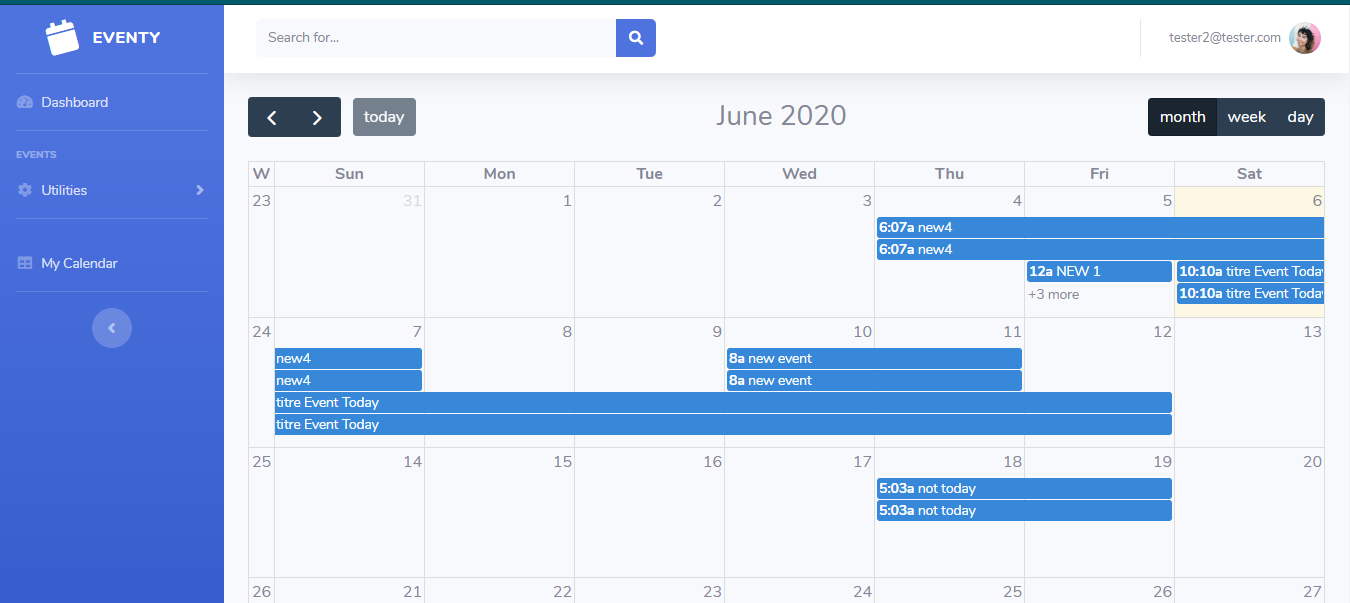Expand the Utilities submenu chevron
The height and width of the screenshot is (603, 1350).
(199, 190)
